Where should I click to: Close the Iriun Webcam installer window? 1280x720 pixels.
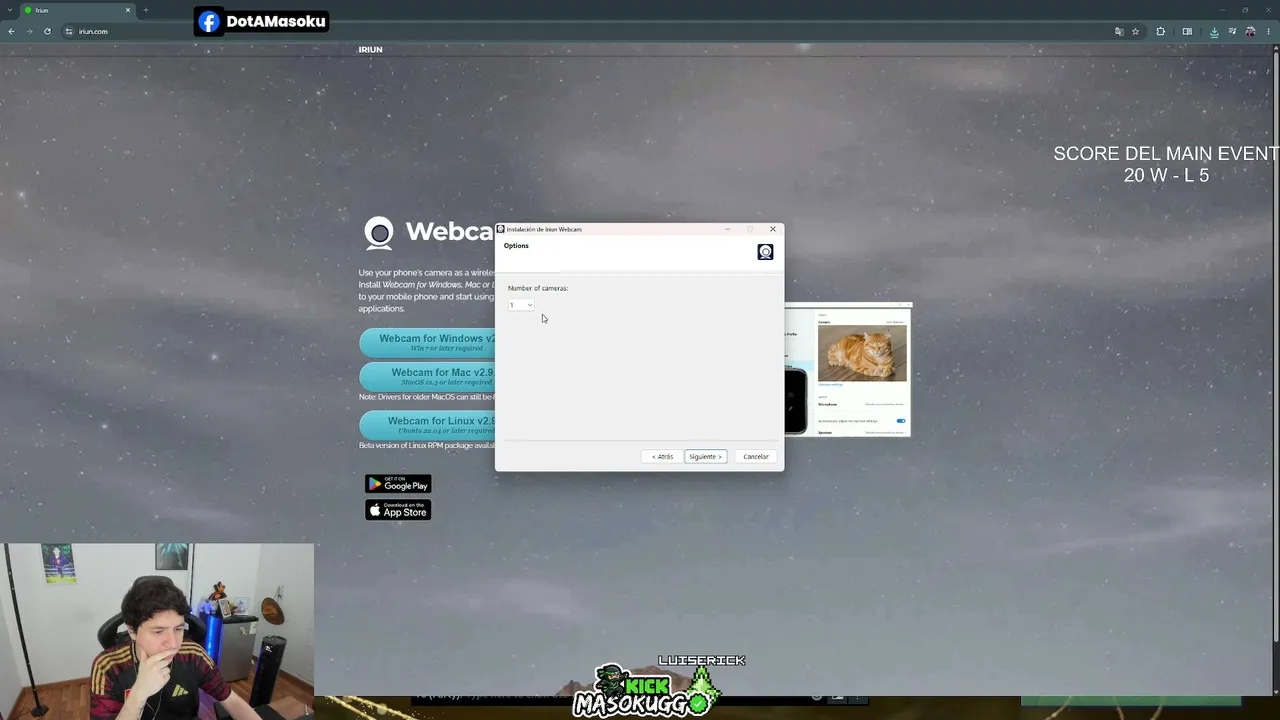click(772, 229)
